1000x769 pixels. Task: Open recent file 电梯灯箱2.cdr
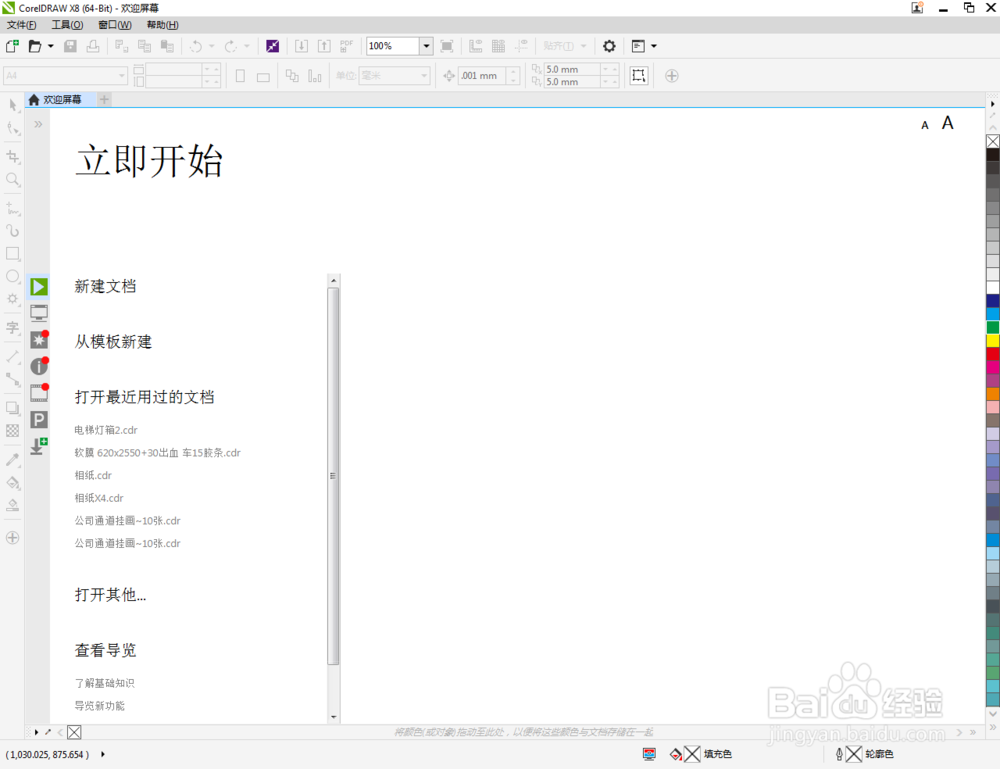[x=106, y=430]
